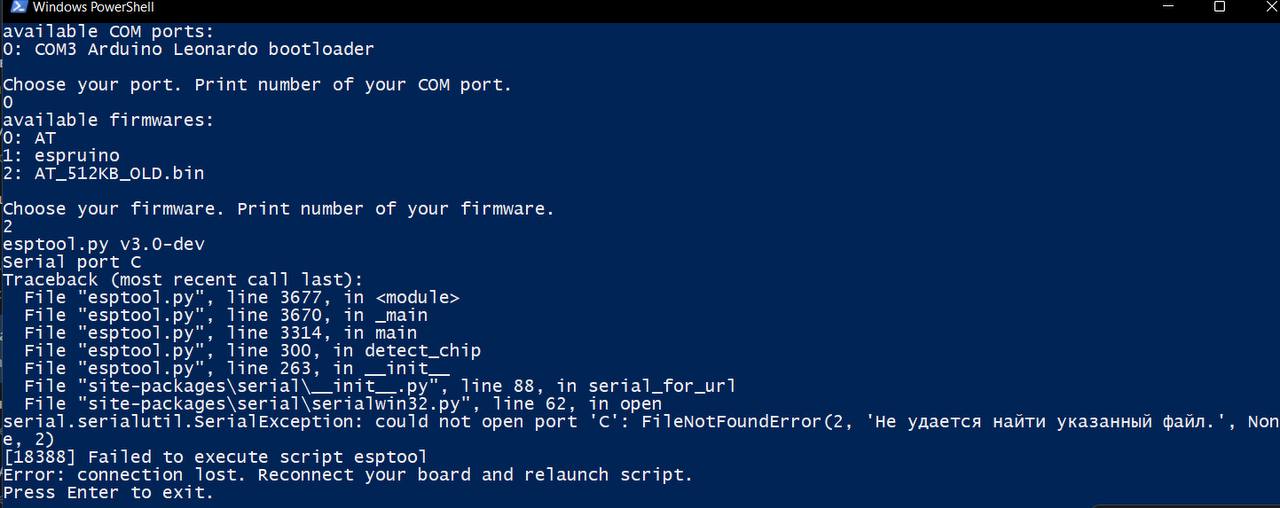Image resolution: width=1280 pixels, height=508 pixels.
Task: Click the "esptool.py v3.0-dev" version line
Action: click(x=104, y=245)
